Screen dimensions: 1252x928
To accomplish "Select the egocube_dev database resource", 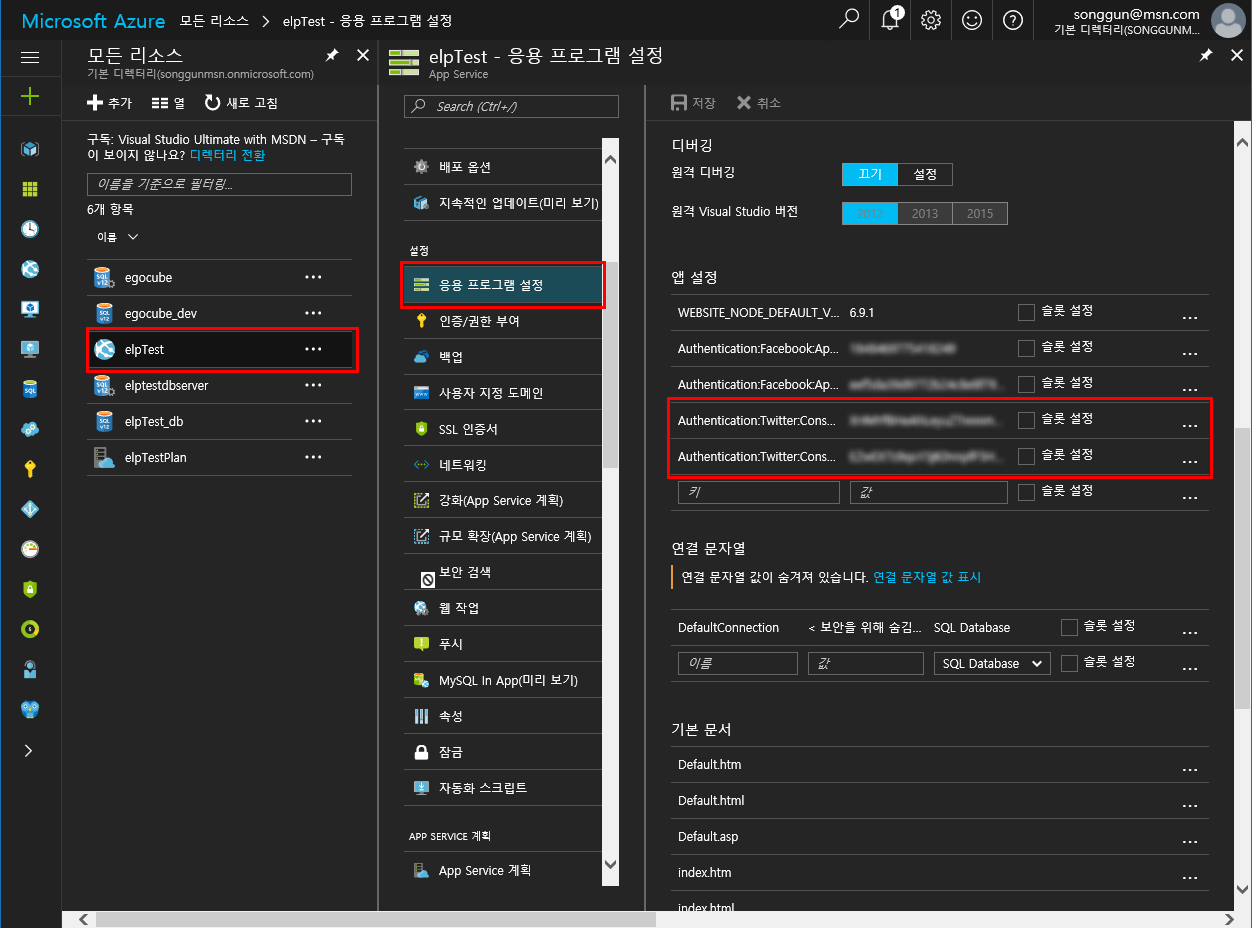I will click(x=220, y=314).
